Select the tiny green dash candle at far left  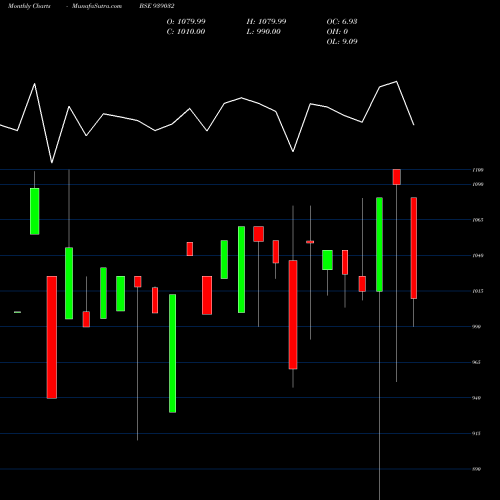[17, 312]
